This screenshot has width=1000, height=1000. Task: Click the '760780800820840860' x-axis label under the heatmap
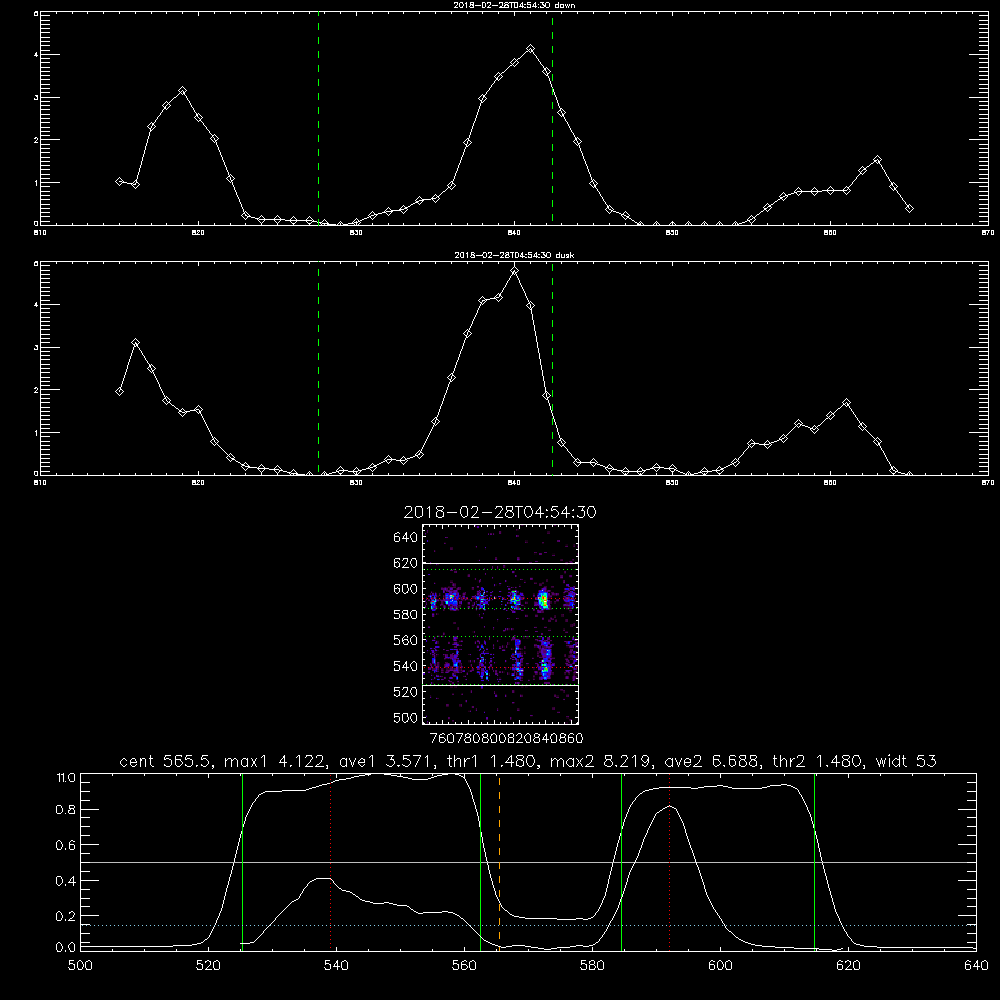tap(506, 739)
